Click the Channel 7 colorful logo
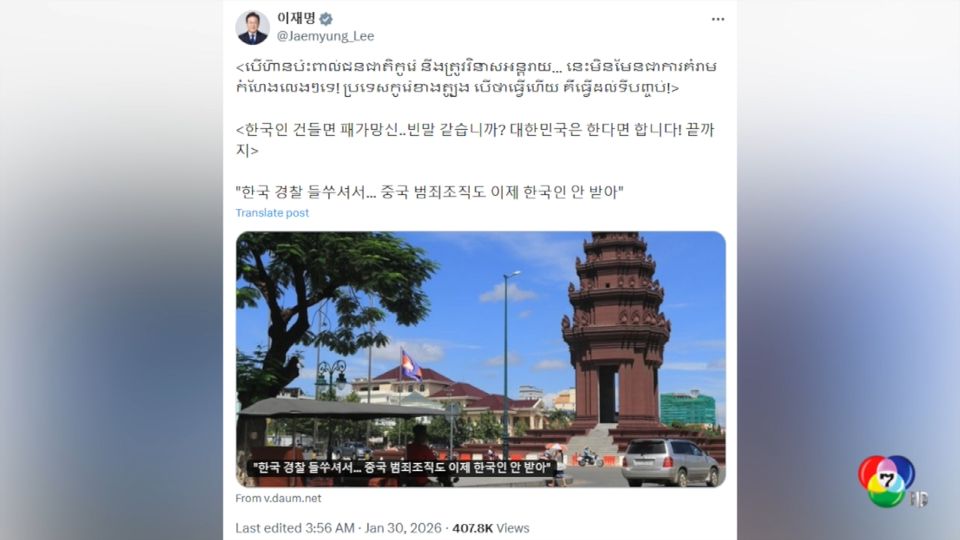Image resolution: width=960 pixels, height=540 pixels. pos(887,481)
